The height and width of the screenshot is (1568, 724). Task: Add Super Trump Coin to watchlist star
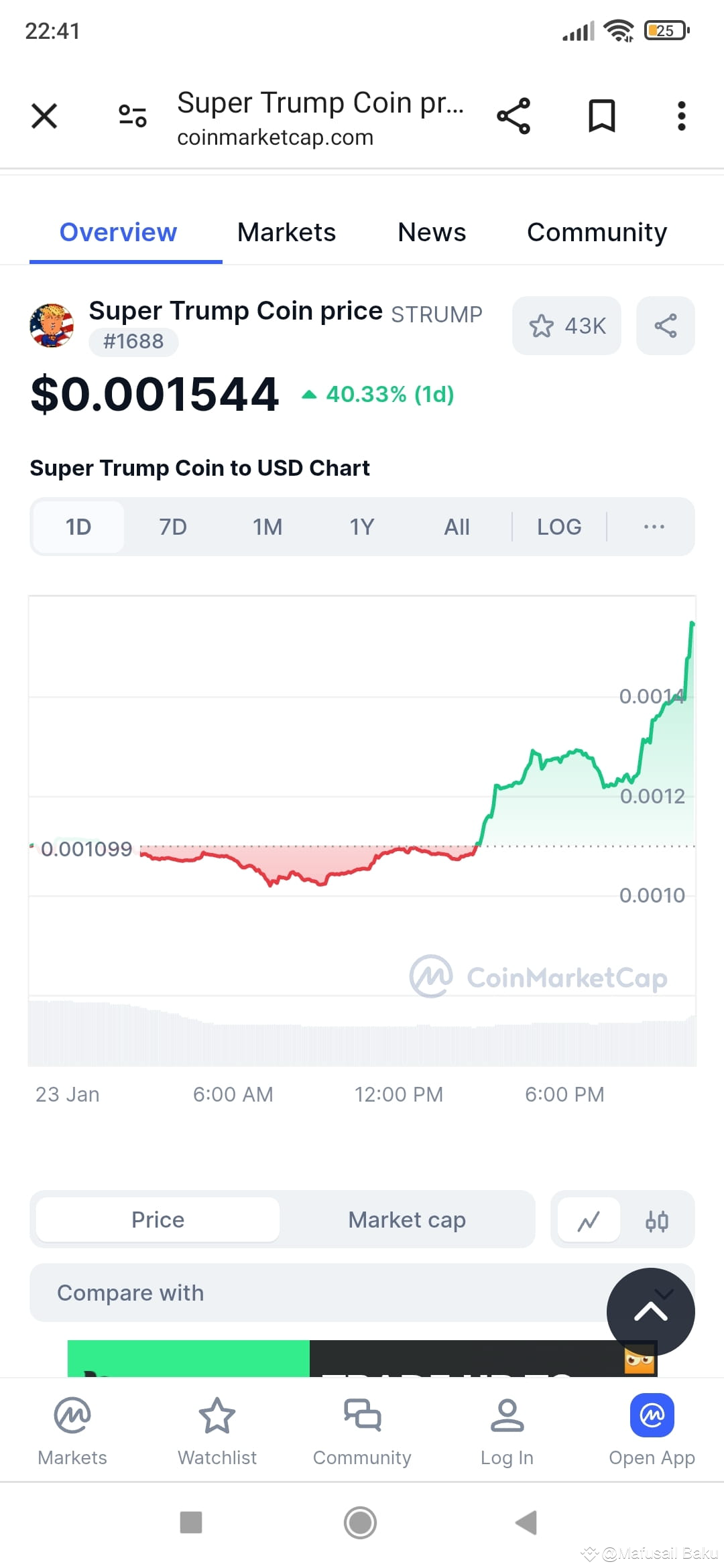click(566, 326)
